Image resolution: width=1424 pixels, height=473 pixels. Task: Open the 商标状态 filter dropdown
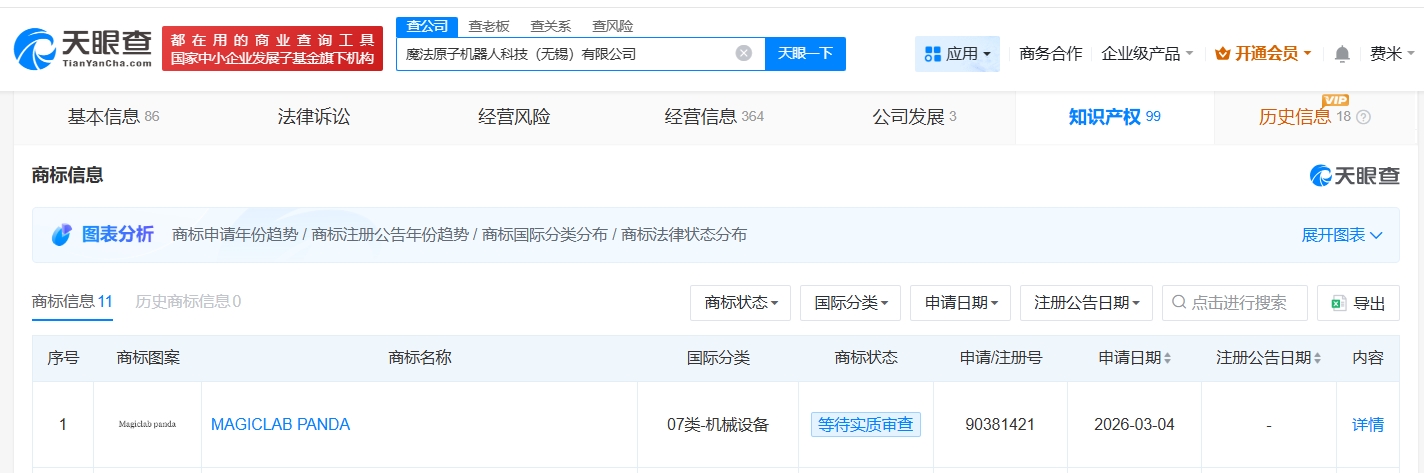coord(740,303)
